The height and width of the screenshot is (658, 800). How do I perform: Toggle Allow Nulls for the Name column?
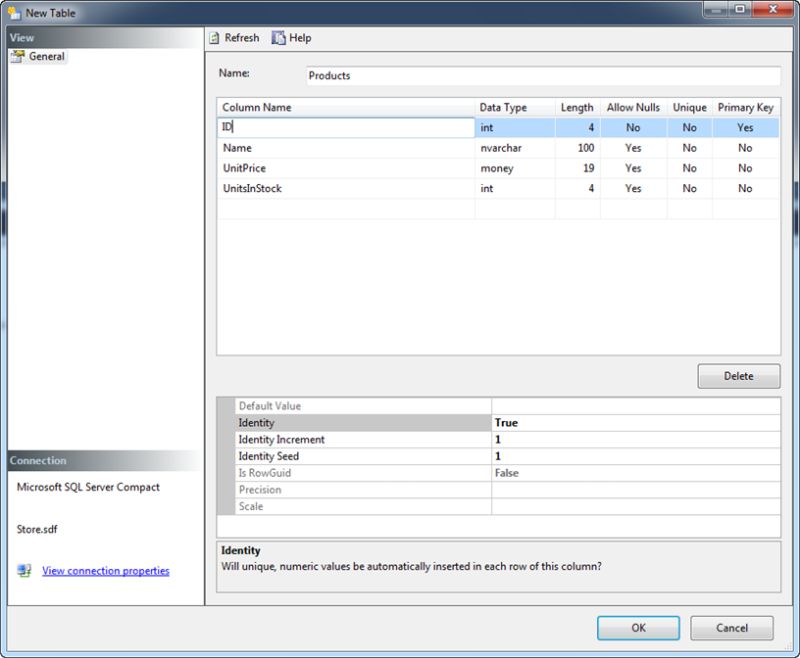tap(632, 148)
